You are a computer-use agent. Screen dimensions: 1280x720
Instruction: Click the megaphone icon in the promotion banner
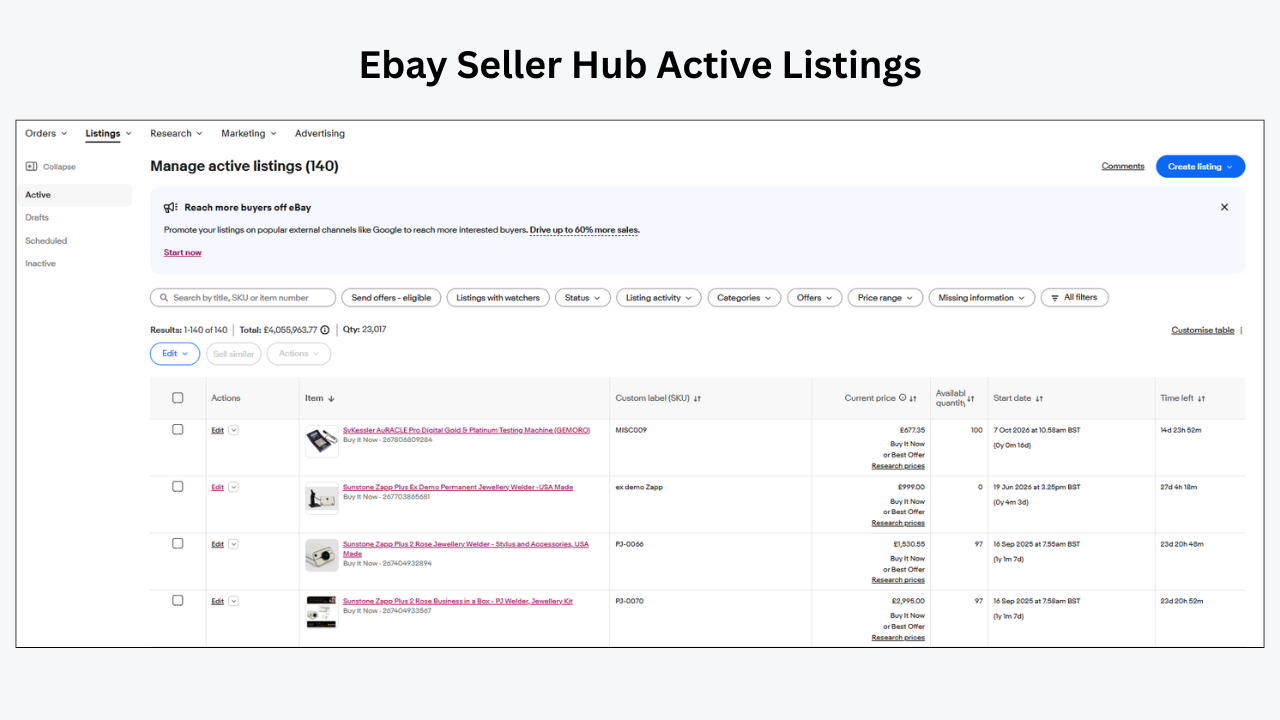coord(170,208)
